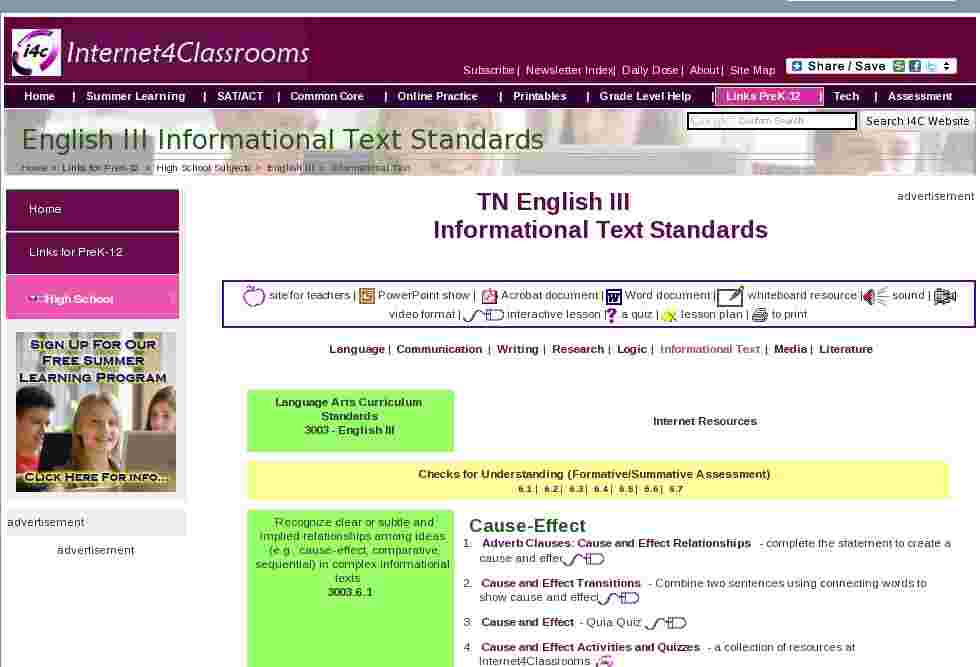Open the SAT/ACT menu
This screenshot has height=667, width=980.
coord(240,96)
